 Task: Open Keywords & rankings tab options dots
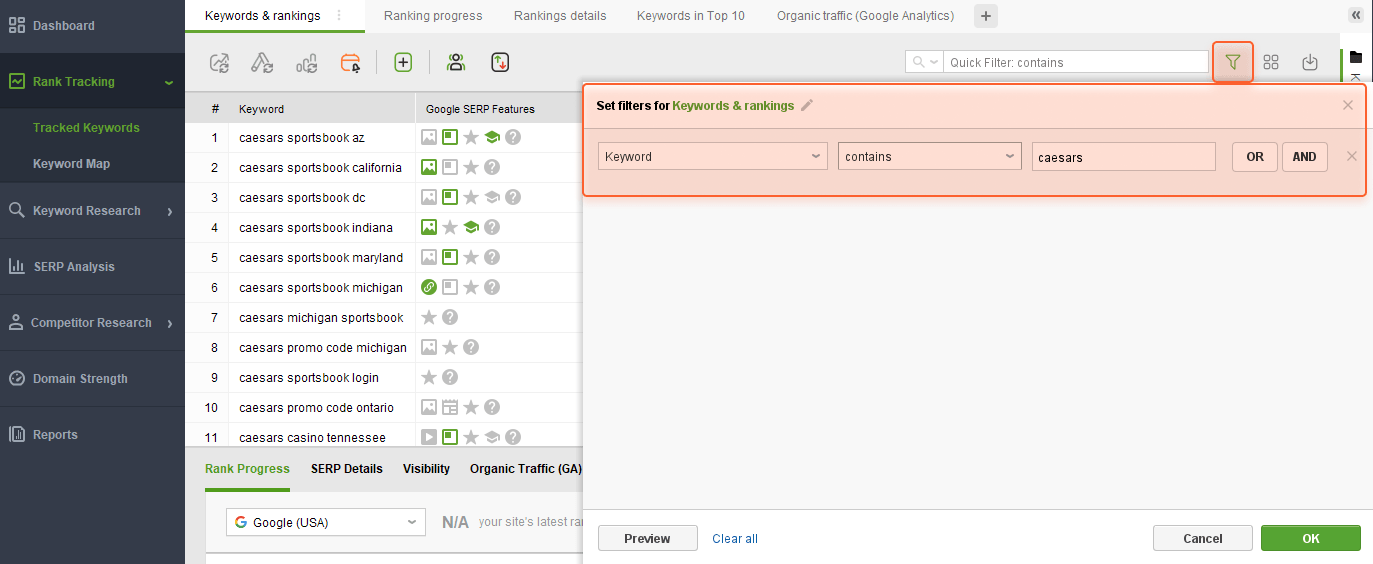339,15
